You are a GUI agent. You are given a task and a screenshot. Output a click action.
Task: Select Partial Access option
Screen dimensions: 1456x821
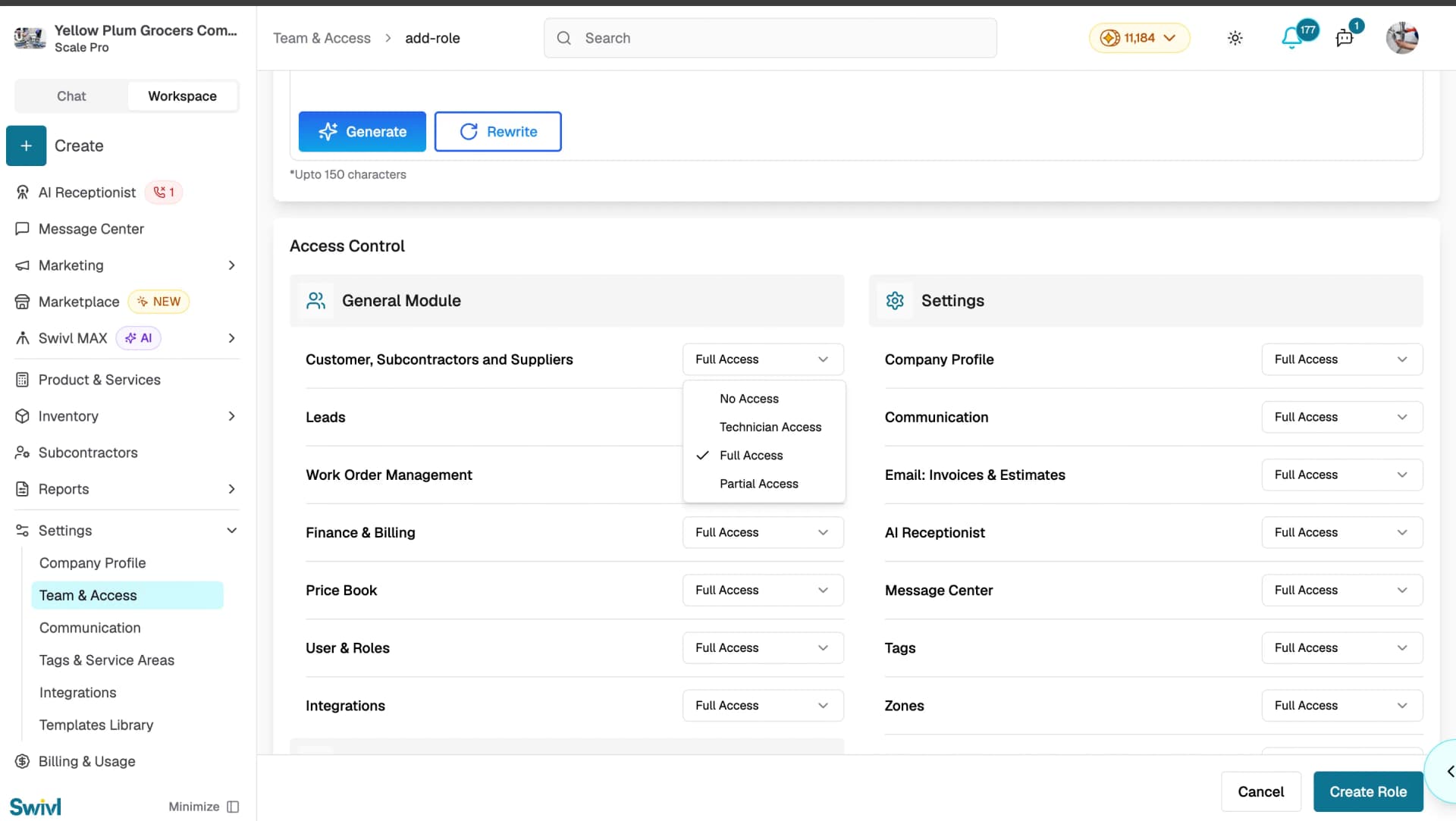pyautogui.click(x=764, y=484)
